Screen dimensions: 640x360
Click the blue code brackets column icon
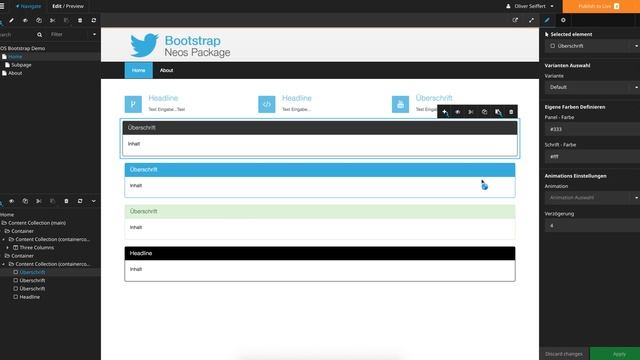click(267, 104)
